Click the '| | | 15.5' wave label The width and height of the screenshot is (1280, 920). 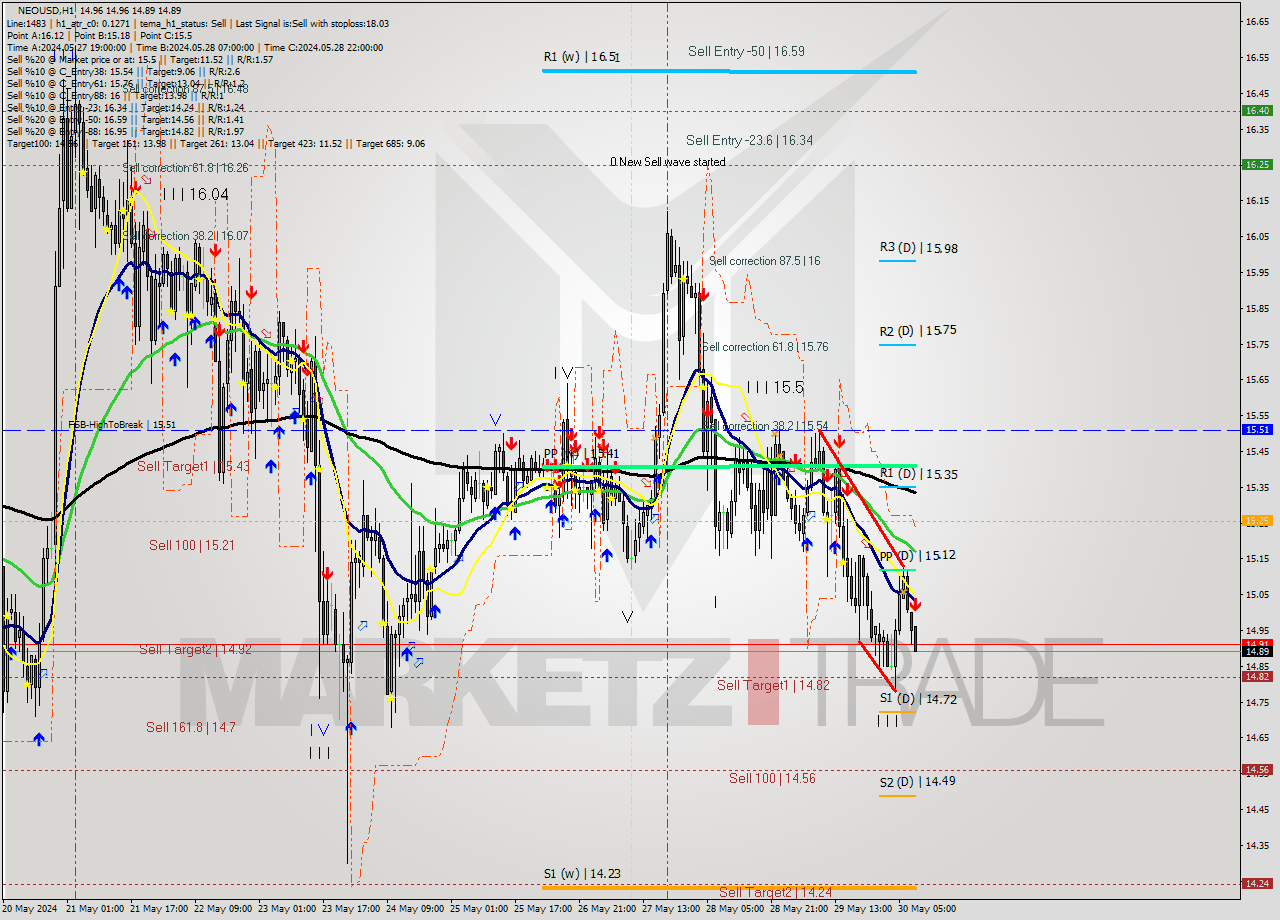pos(775,387)
